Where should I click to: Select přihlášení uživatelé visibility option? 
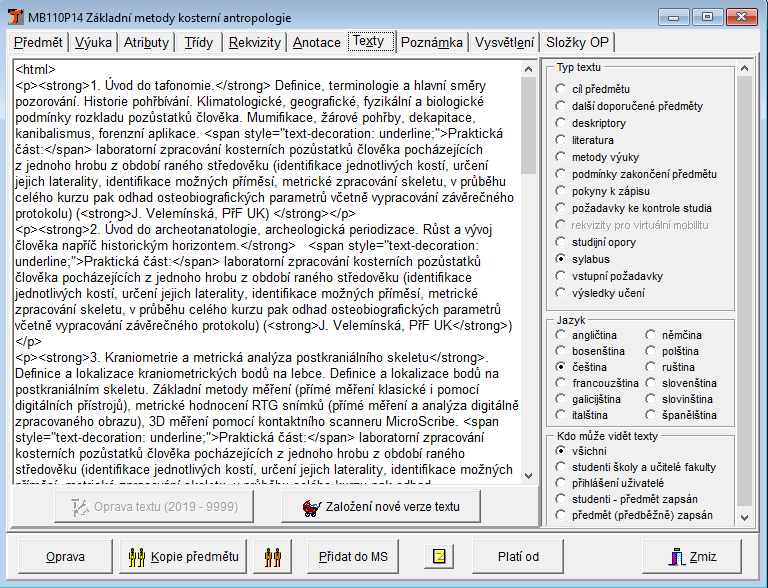561,483
